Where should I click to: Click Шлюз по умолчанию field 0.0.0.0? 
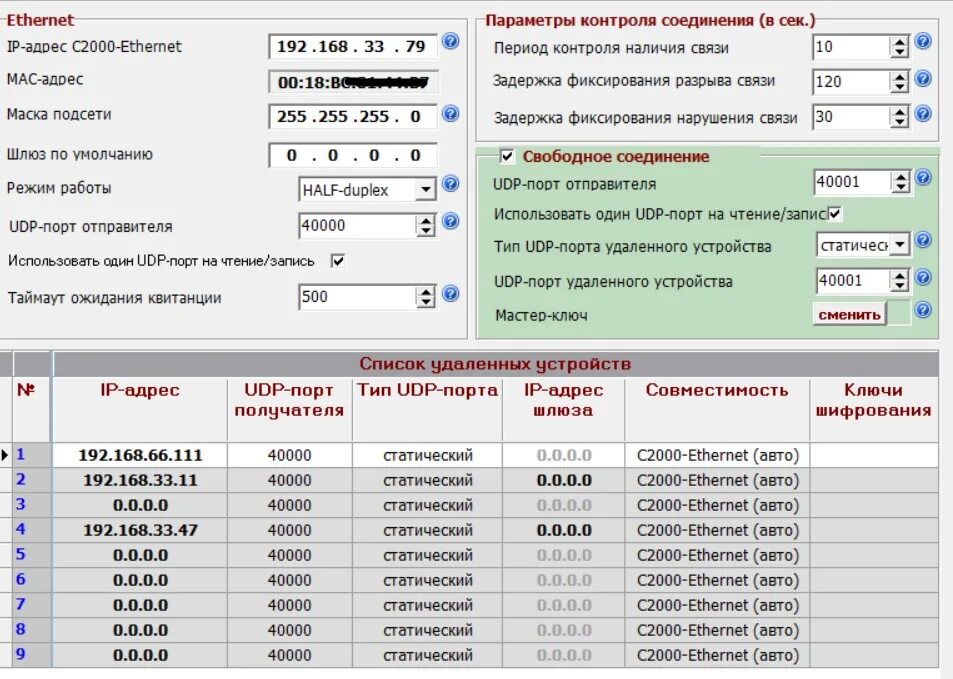pos(353,155)
